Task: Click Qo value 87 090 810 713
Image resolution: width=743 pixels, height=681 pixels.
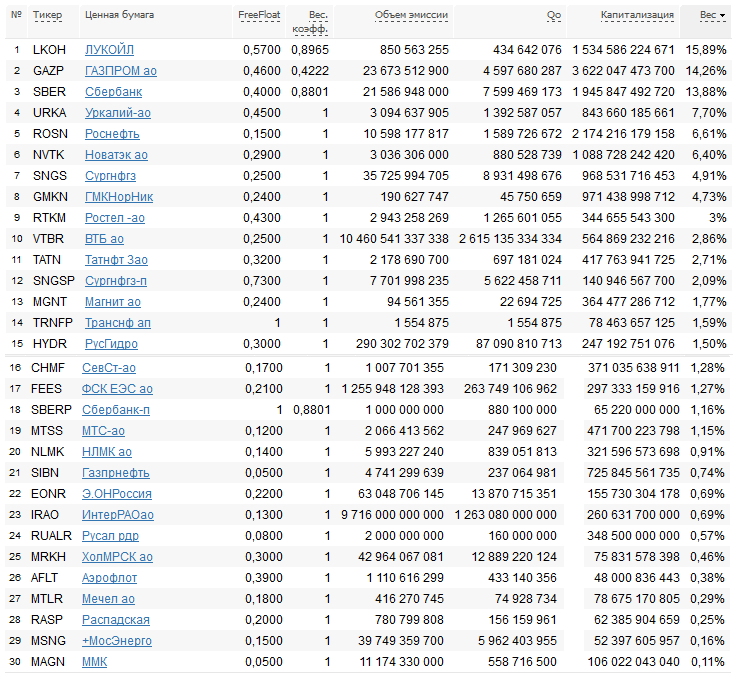Action: click(519, 344)
